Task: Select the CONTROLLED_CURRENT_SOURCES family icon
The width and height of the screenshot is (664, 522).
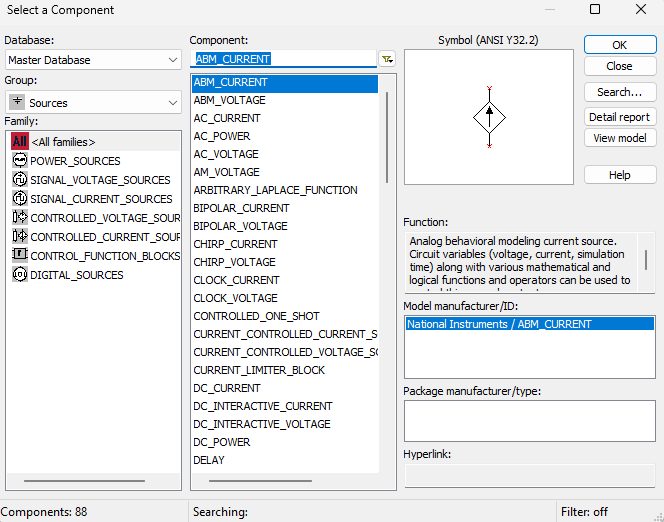Action: pos(19,236)
